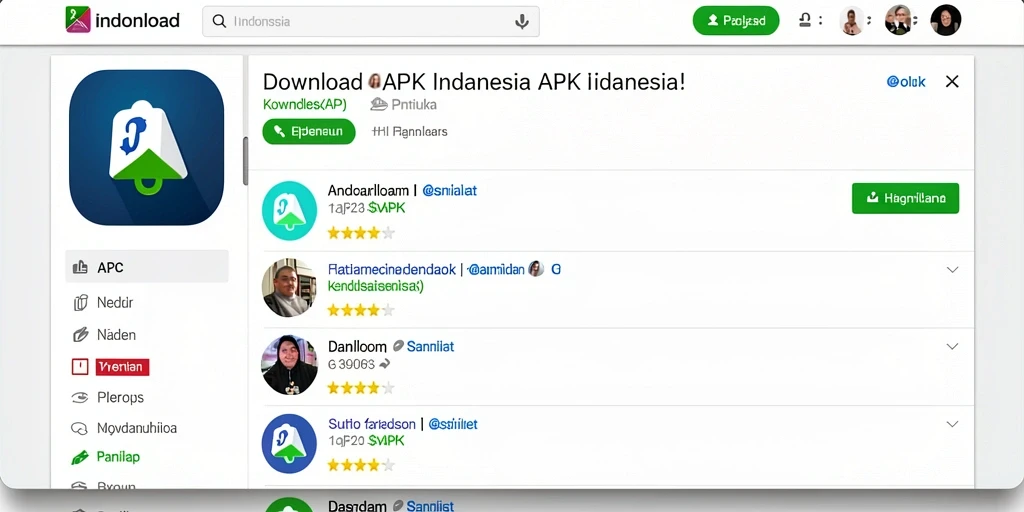Click the green Pađæd button
Viewport: 1024px width, 512px height.
click(736, 21)
